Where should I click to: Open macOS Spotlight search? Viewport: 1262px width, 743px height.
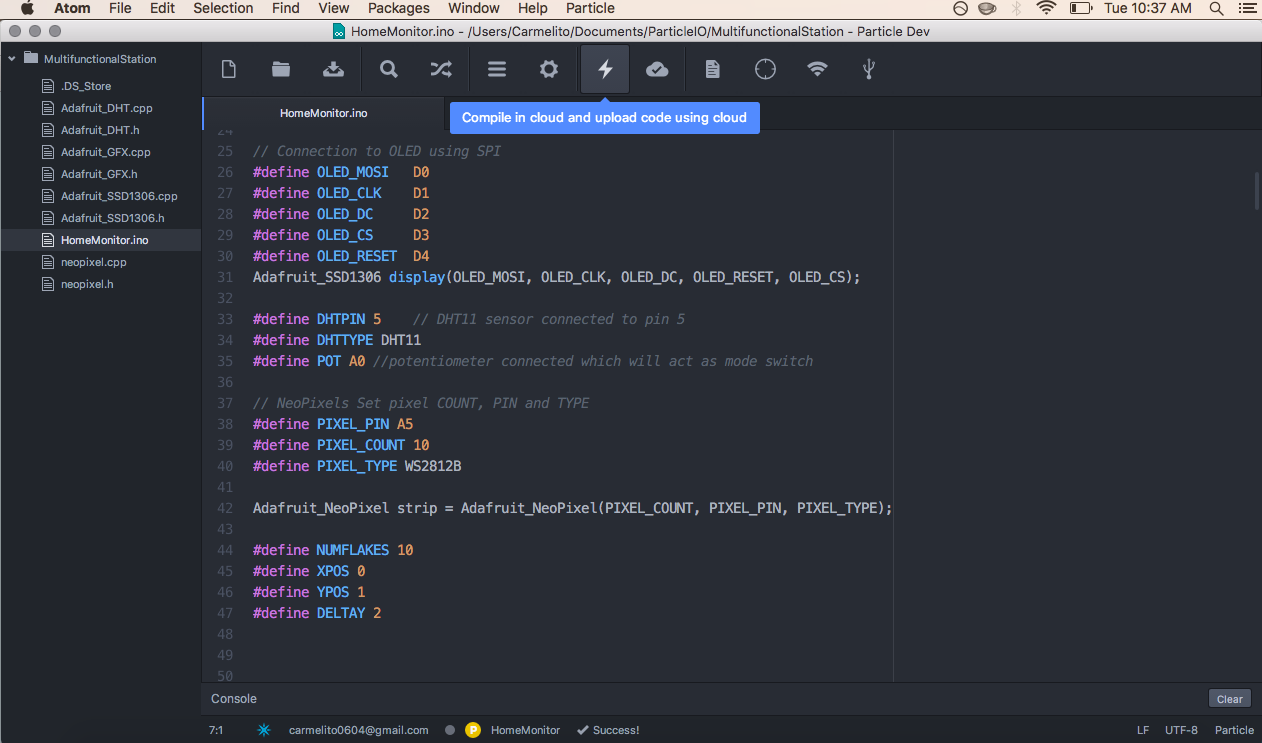(1216, 8)
